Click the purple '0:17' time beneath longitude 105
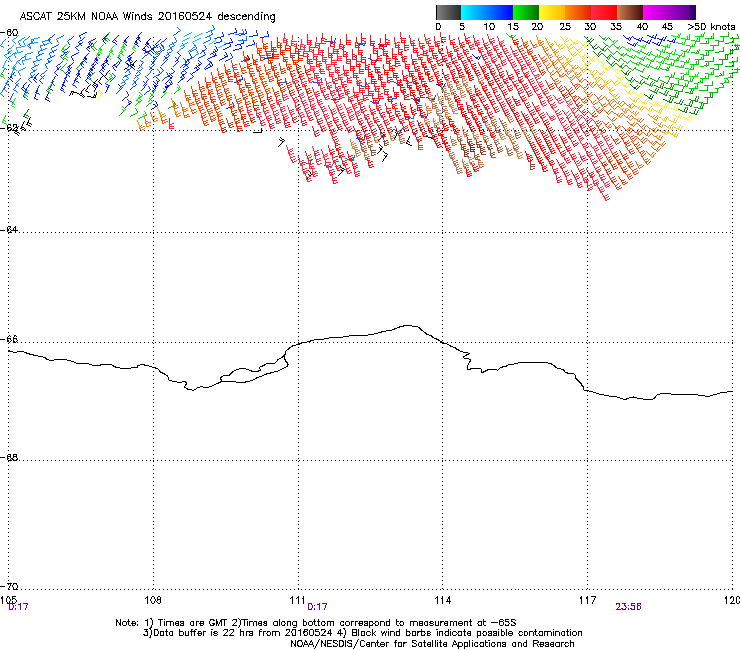Image resolution: width=740 pixels, height=650 pixels. coord(18,607)
